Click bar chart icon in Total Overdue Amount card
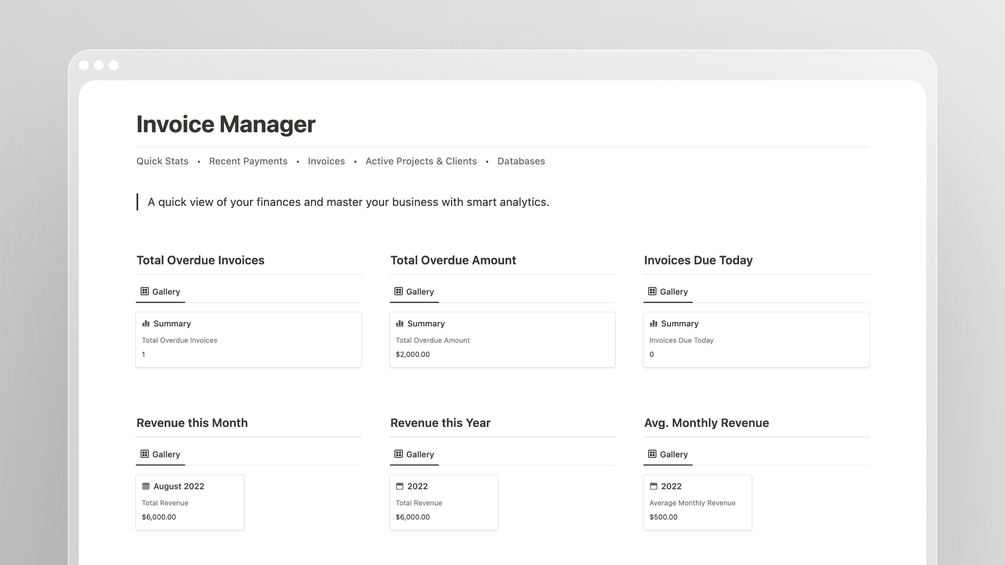 click(399, 323)
